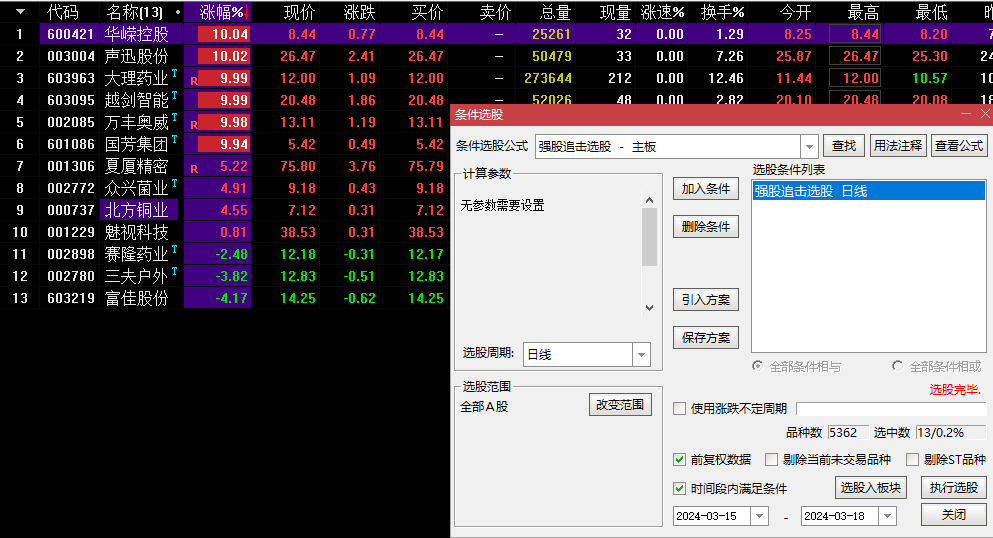Viewport: 993px width, 538px height.
Task: Close the 条件选股 dialog with the X
Action: 985,114
